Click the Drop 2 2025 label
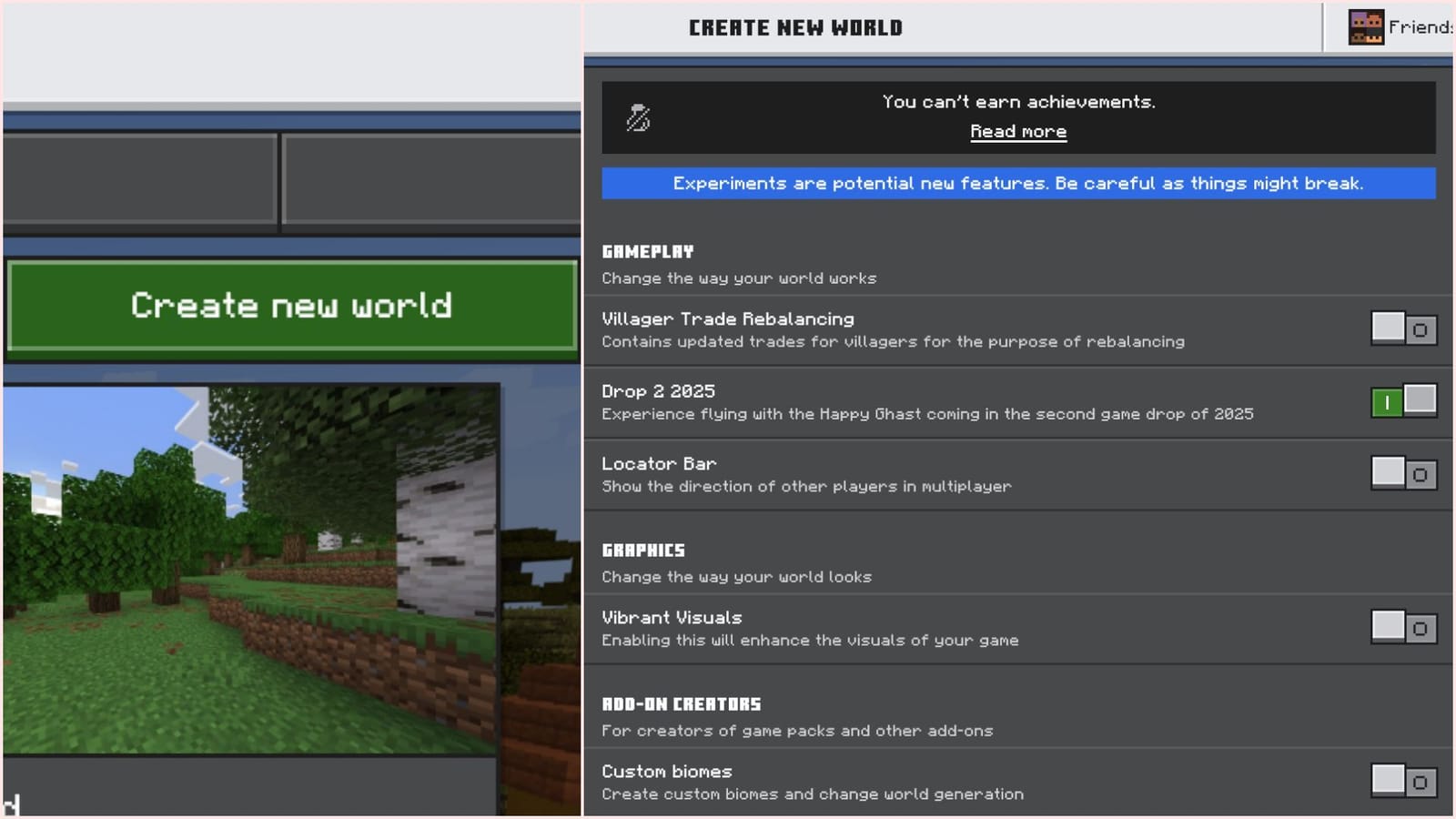Screen dimensions: 1456x819 [x=657, y=390]
